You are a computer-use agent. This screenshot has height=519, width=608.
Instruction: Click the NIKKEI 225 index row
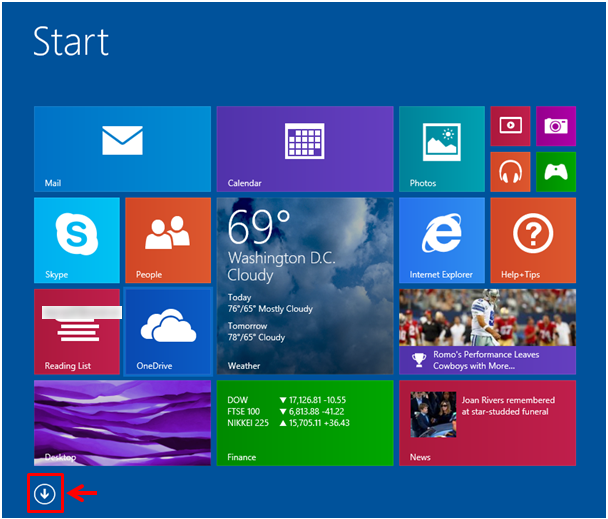288,423
